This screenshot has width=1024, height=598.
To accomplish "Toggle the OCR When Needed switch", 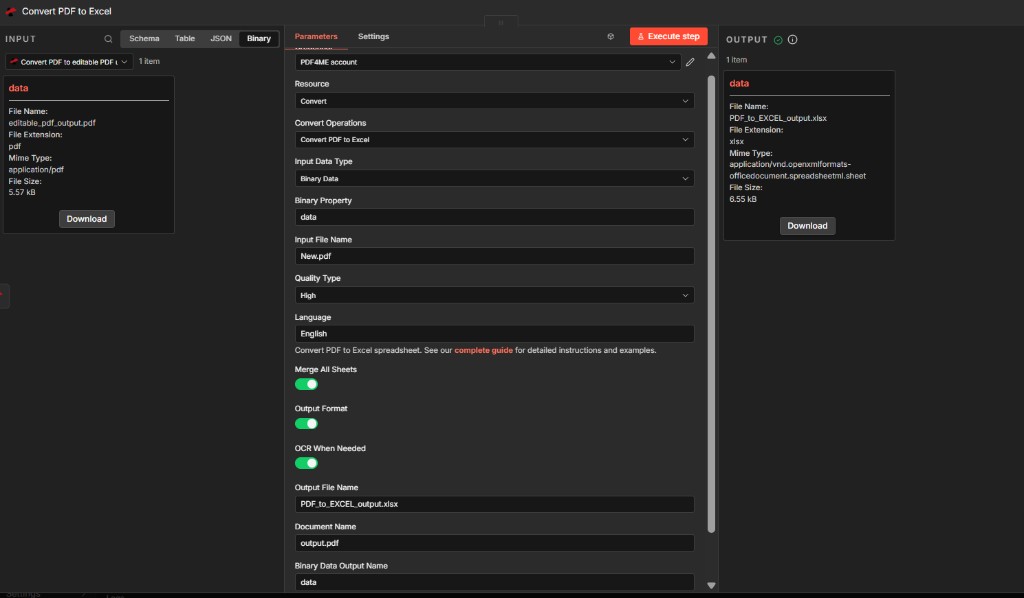I will click(306, 463).
